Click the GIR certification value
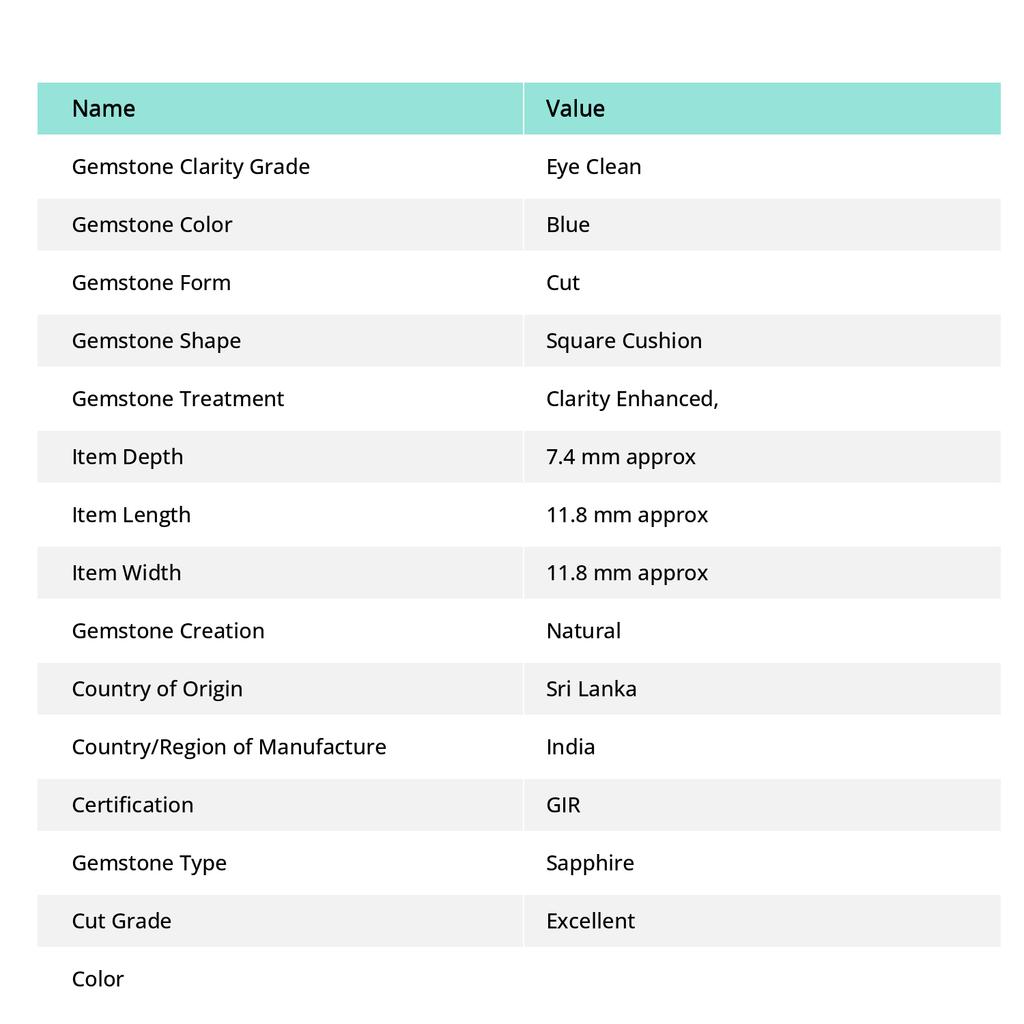Viewport: 1024px width, 1024px height. click(x=563, y=805)
